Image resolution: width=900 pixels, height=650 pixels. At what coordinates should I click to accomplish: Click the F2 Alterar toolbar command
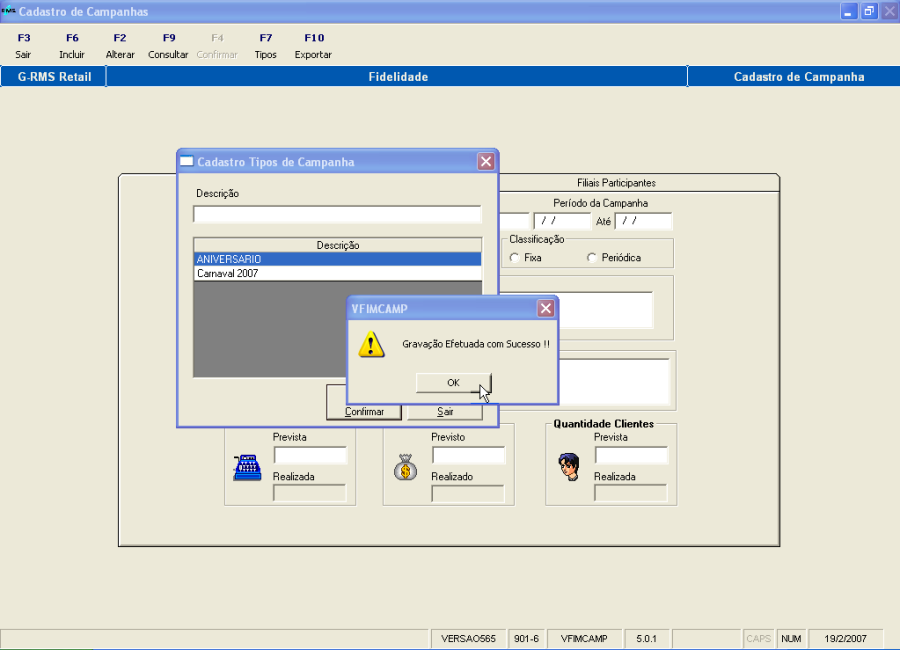coord(120,46)
